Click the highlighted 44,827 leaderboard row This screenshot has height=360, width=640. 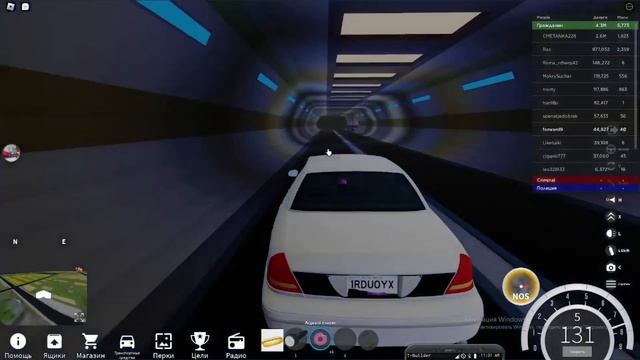pyautogui.click(x=584, y=129)
